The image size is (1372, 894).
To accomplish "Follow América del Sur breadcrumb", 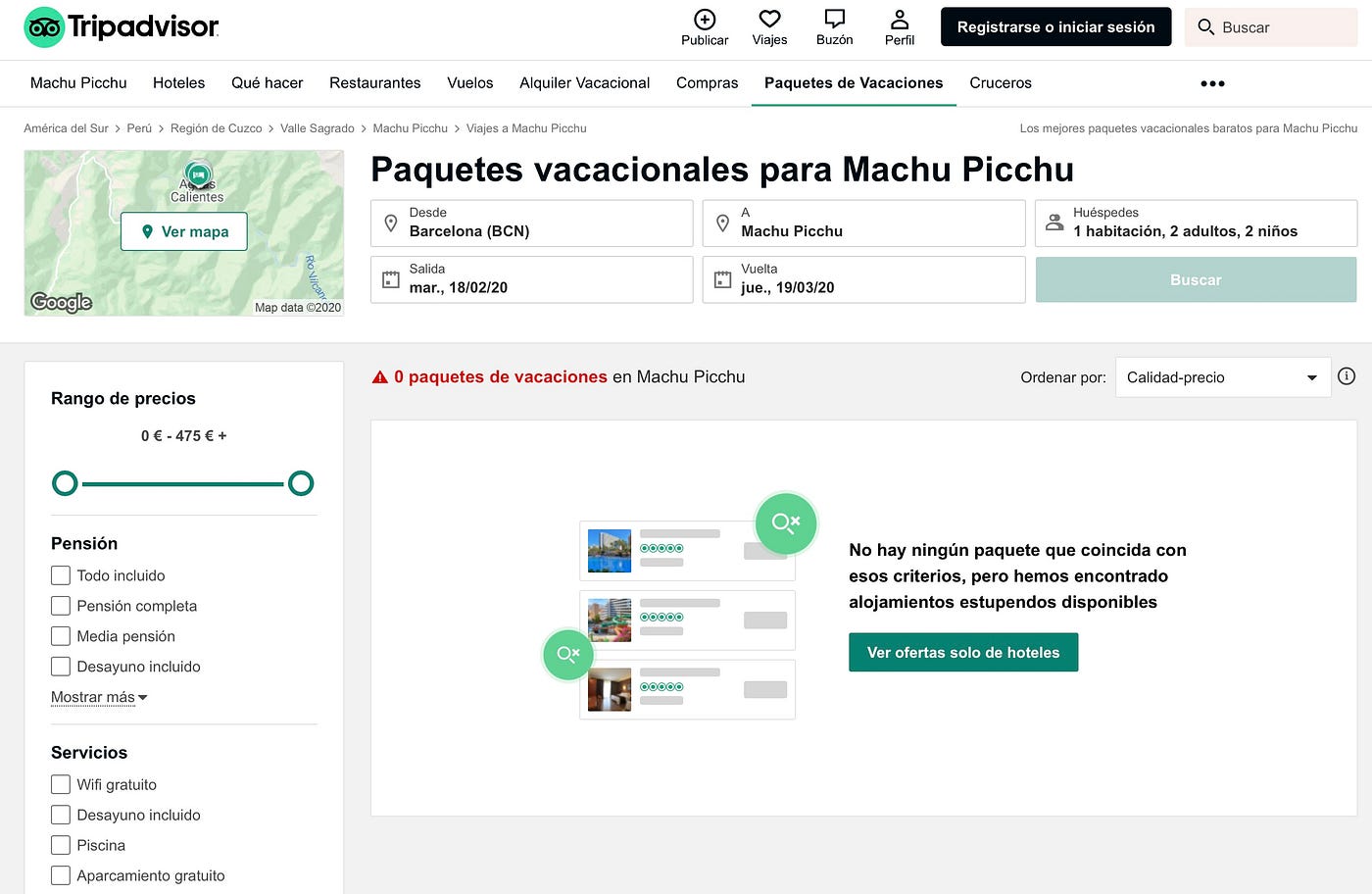I will [x=67, y=128].
